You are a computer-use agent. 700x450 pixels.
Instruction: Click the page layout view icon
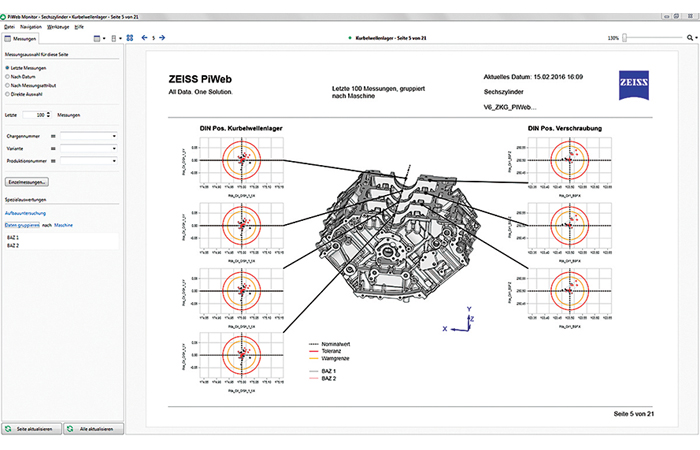pos(97,38)
